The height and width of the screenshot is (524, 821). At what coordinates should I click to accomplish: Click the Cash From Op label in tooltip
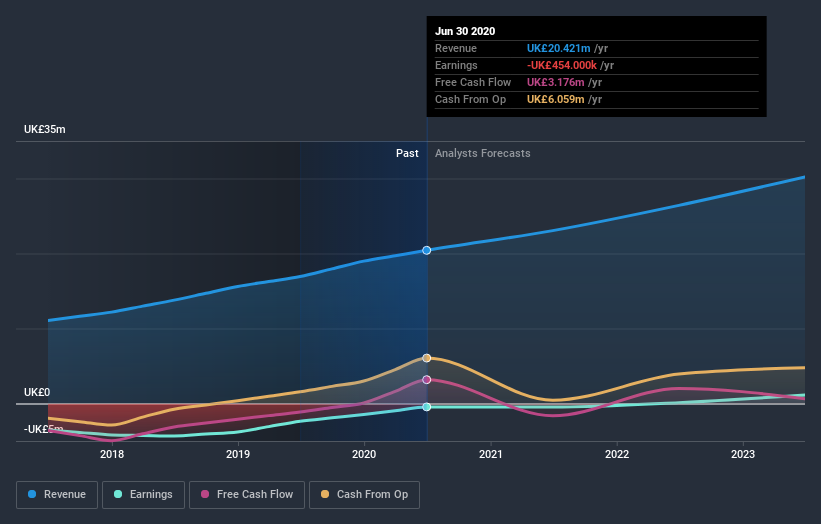[470, 99]
